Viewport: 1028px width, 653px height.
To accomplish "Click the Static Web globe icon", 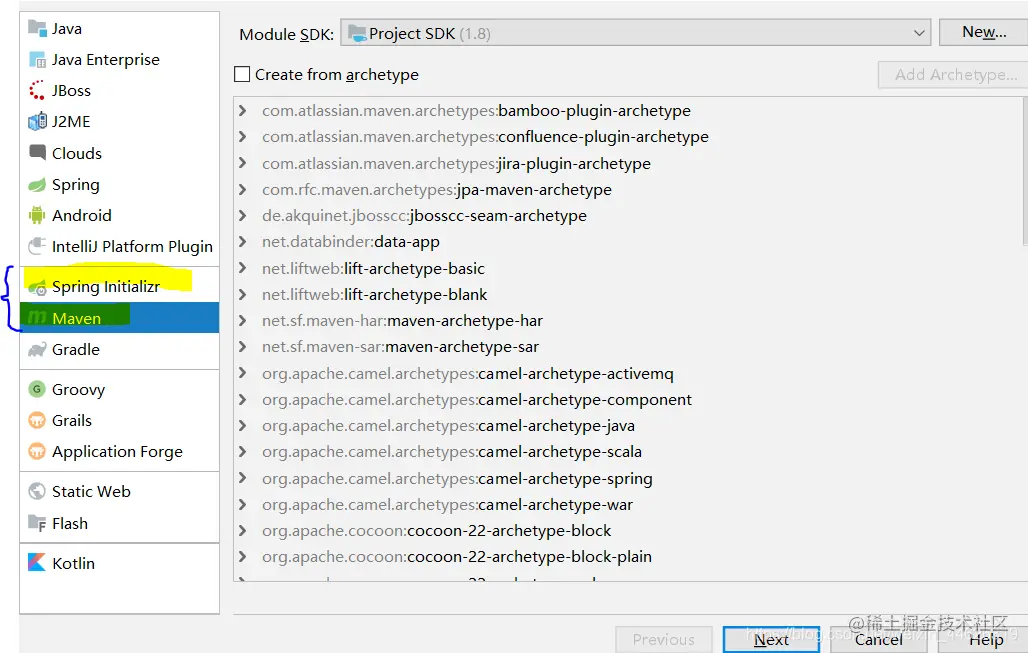I will coord(37,491).
